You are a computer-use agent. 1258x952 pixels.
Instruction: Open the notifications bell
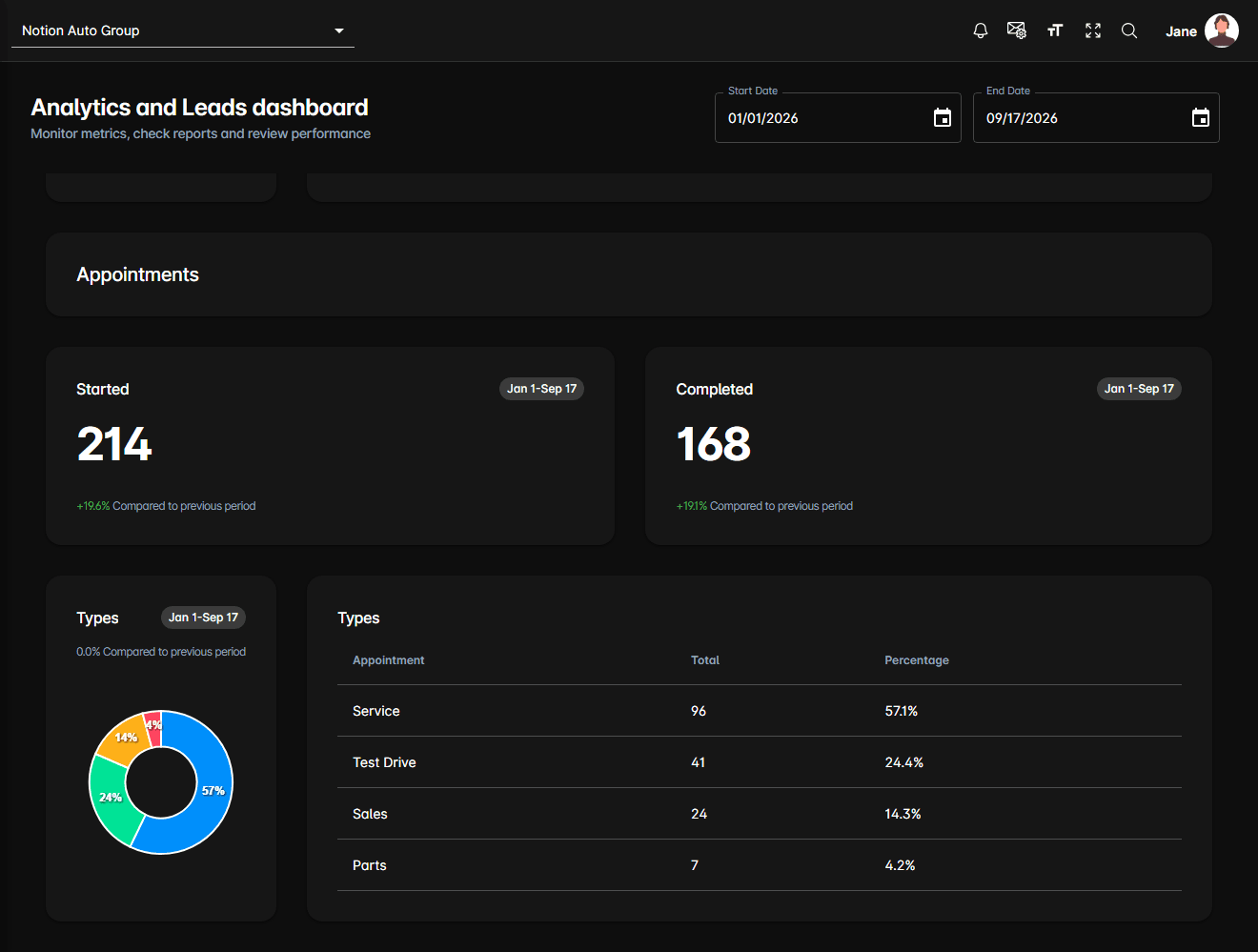point(980,30)
